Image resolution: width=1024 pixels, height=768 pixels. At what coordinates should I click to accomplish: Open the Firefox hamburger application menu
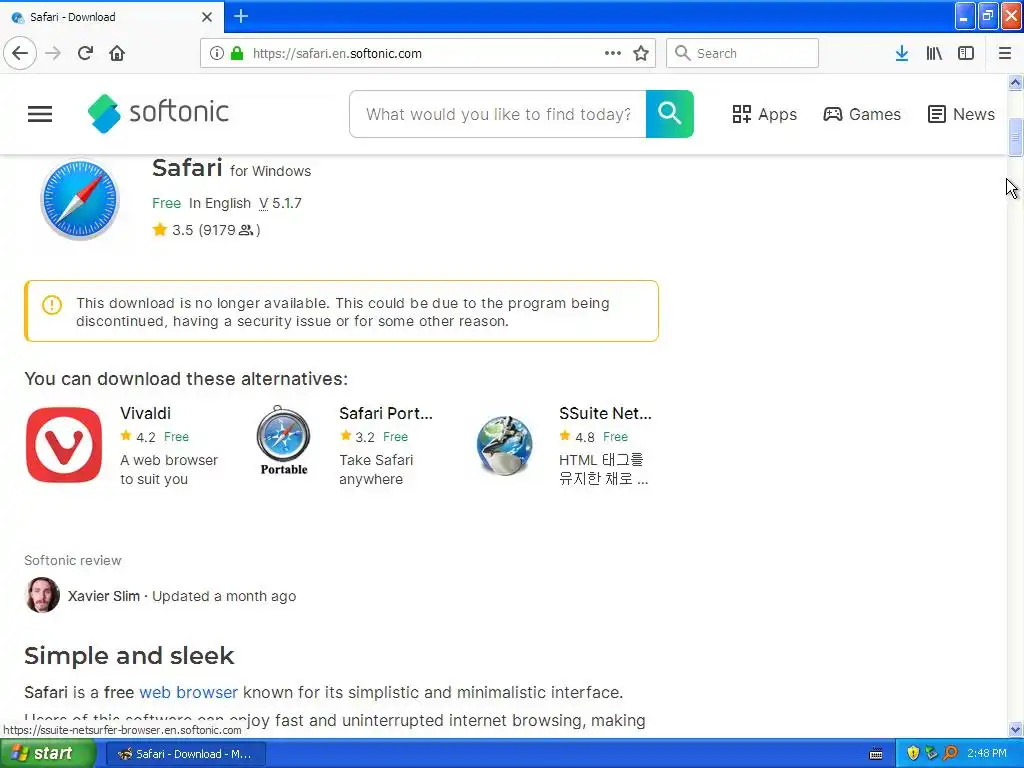point(1005,54)
